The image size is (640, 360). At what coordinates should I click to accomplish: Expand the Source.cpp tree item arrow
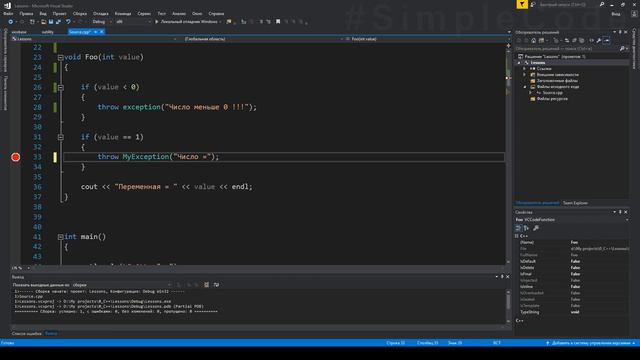point(531,93)
